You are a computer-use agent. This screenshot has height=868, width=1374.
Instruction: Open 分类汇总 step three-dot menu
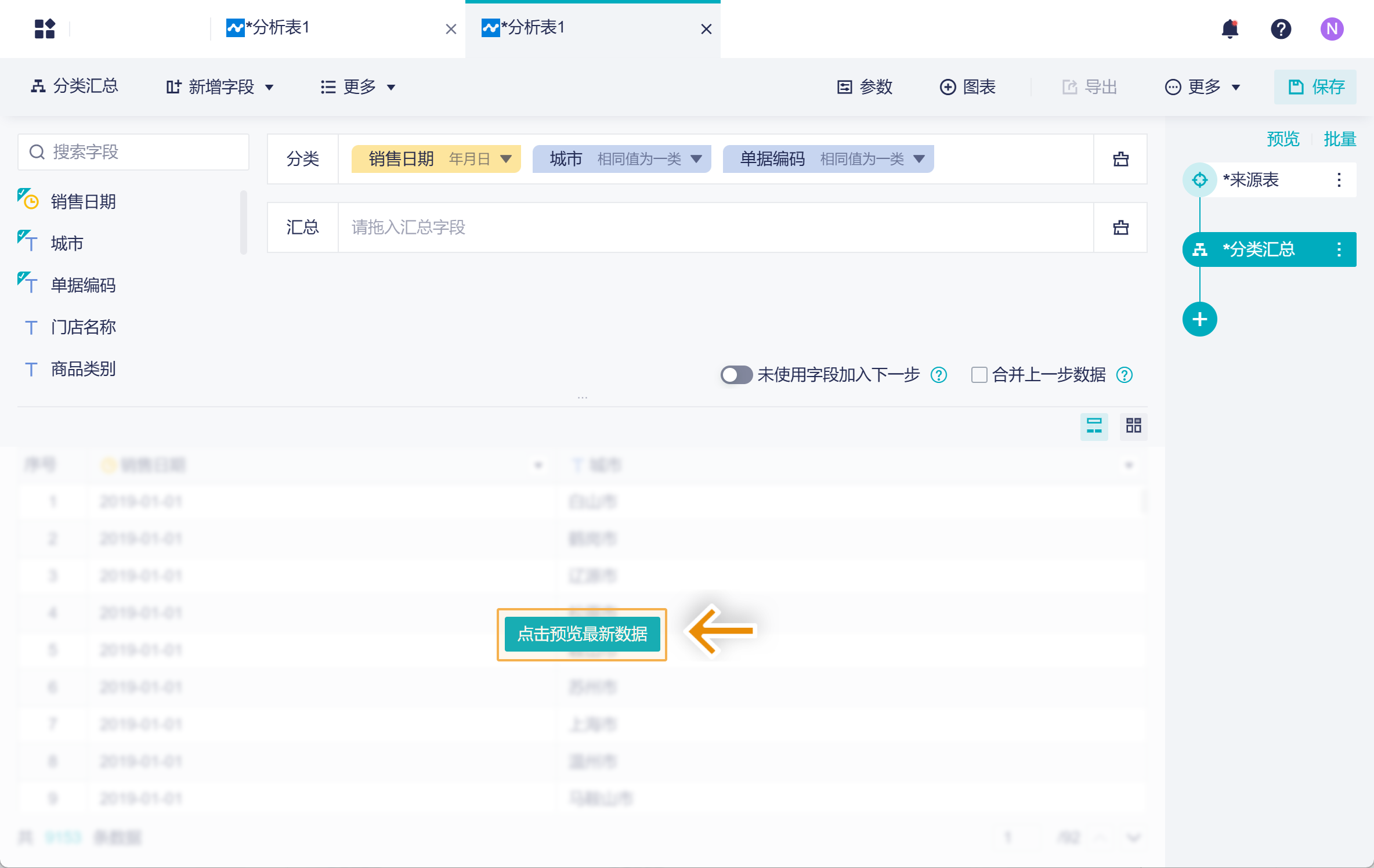click(x=1339, y=249)
